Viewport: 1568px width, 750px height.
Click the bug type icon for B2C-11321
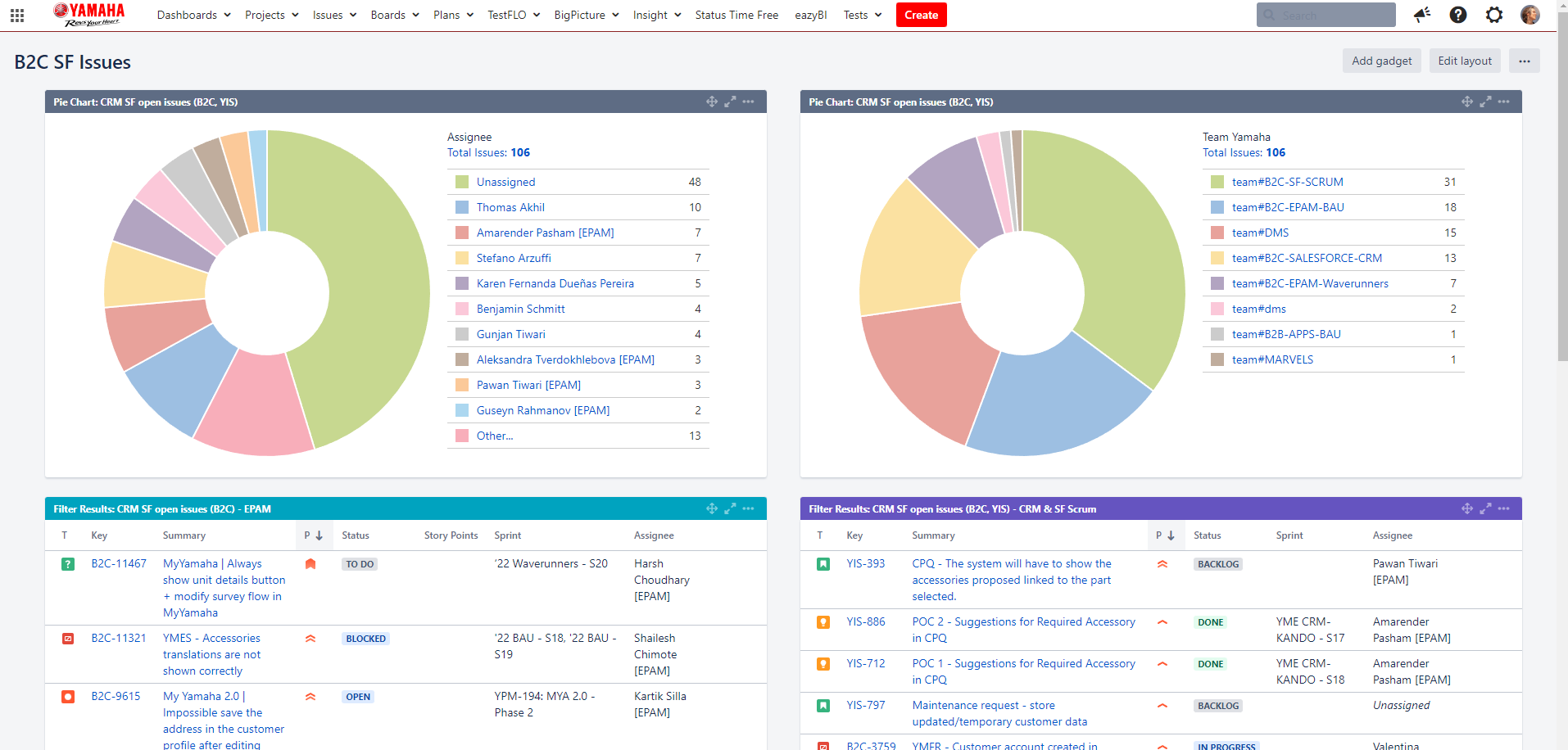pyautogui.click(x=68, y=639)
